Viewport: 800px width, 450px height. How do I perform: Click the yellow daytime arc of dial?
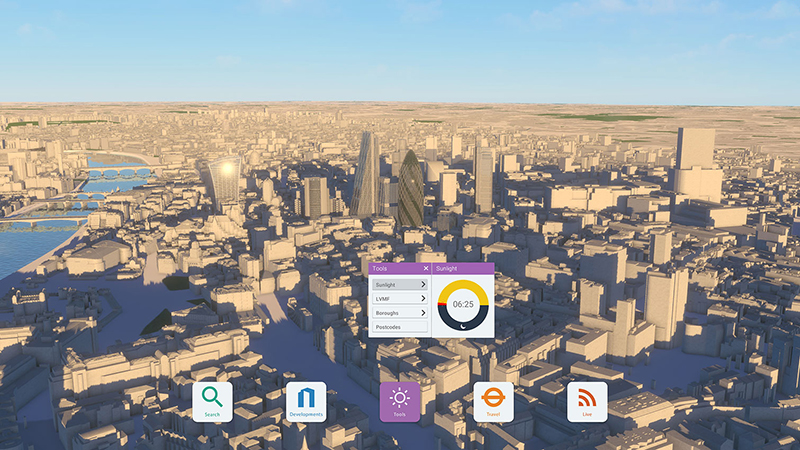pos(463,283)
